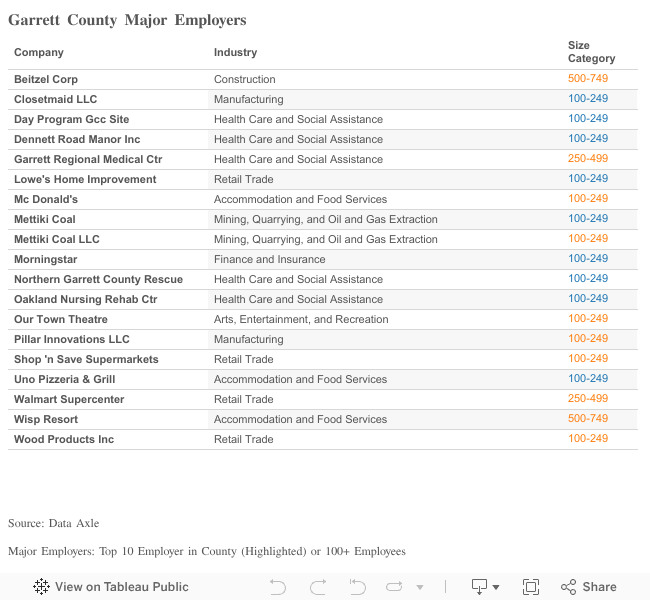Click Arts, Entertainment, and Recreation cell
The height and width of the screenshot is (600, 650).
point(301,319)
